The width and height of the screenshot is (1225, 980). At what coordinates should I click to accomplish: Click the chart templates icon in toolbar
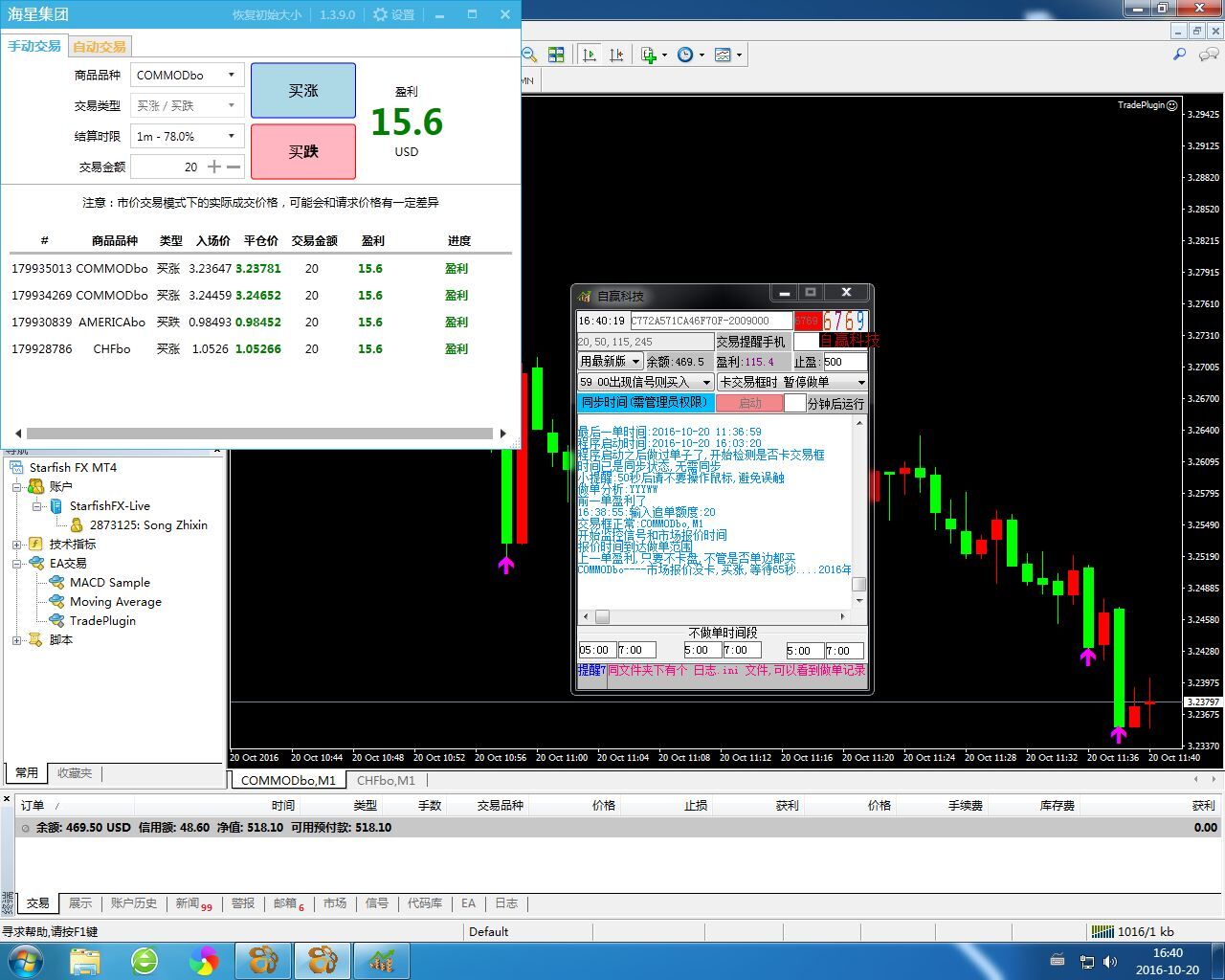[723, 55]
